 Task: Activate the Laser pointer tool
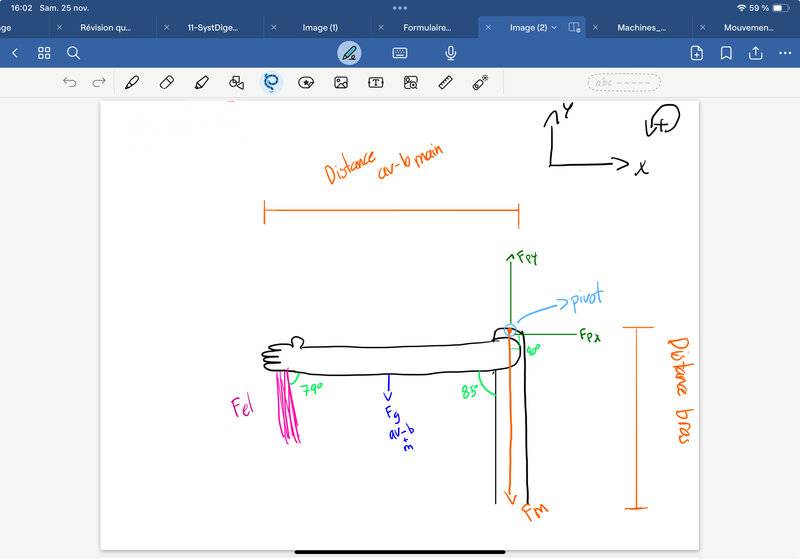[481, 83]
